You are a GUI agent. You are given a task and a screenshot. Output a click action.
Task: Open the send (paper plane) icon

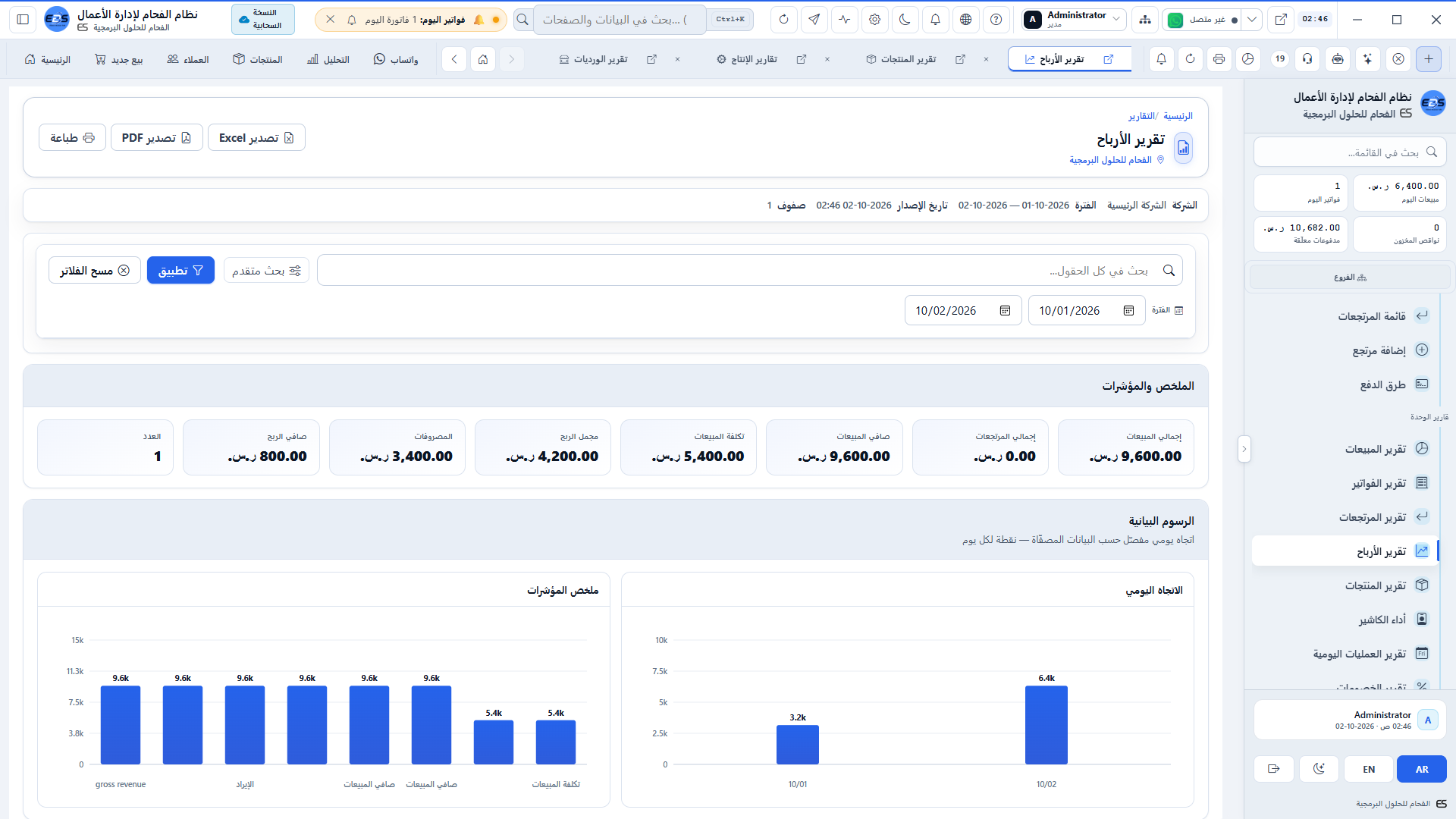(x=814, y=20)
